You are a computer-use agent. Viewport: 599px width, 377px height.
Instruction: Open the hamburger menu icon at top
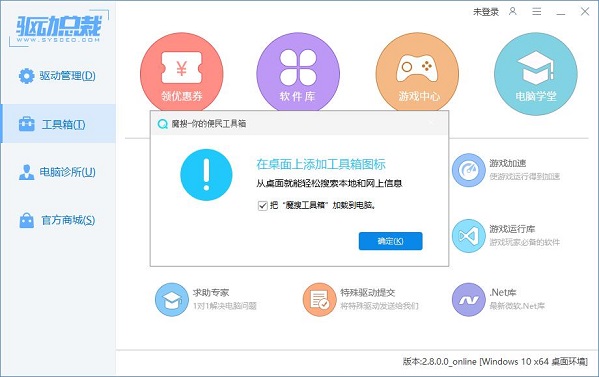(x=537, y=11)
